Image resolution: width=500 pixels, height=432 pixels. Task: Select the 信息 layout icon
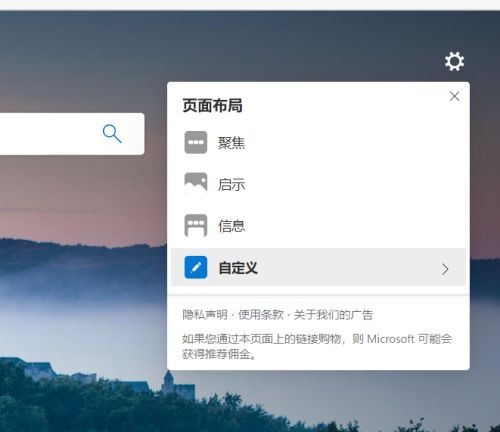[196, 226]
